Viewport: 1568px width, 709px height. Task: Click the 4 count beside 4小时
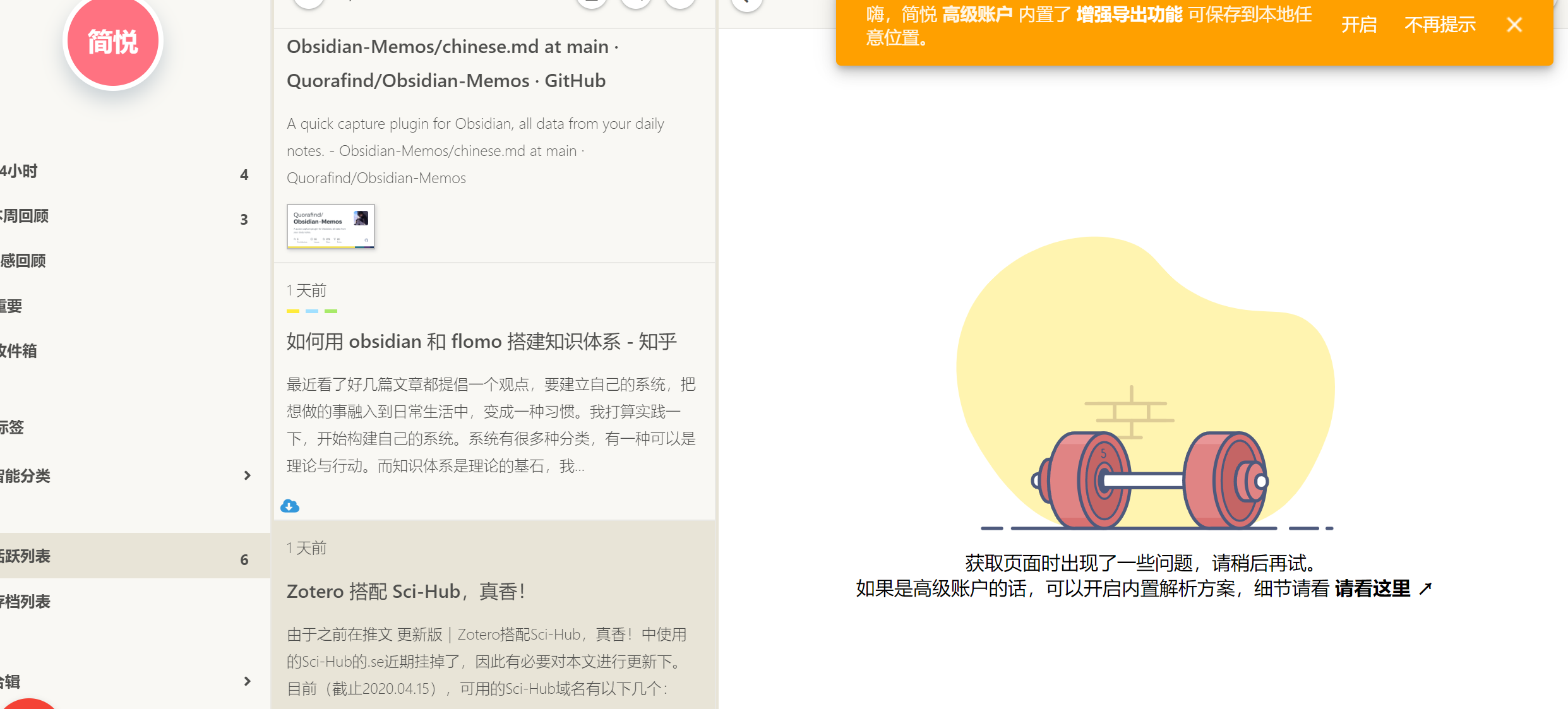point(244,175)
